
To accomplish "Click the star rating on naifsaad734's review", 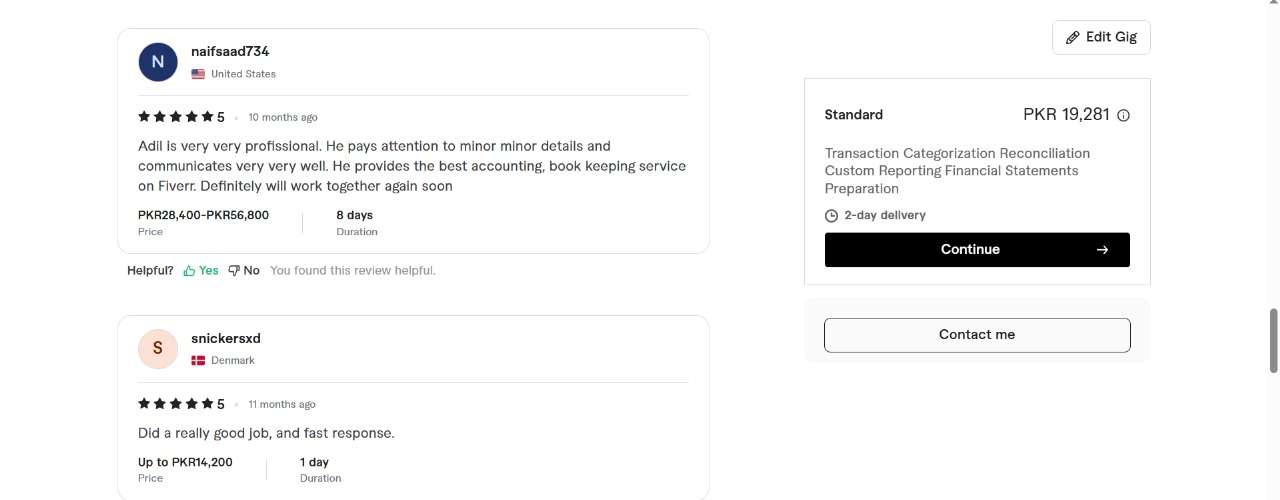I will click(175, 117).
